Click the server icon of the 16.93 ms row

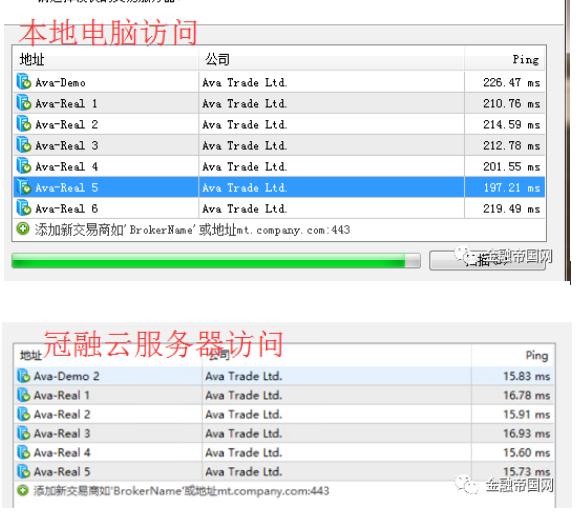(x=24, y=433)
